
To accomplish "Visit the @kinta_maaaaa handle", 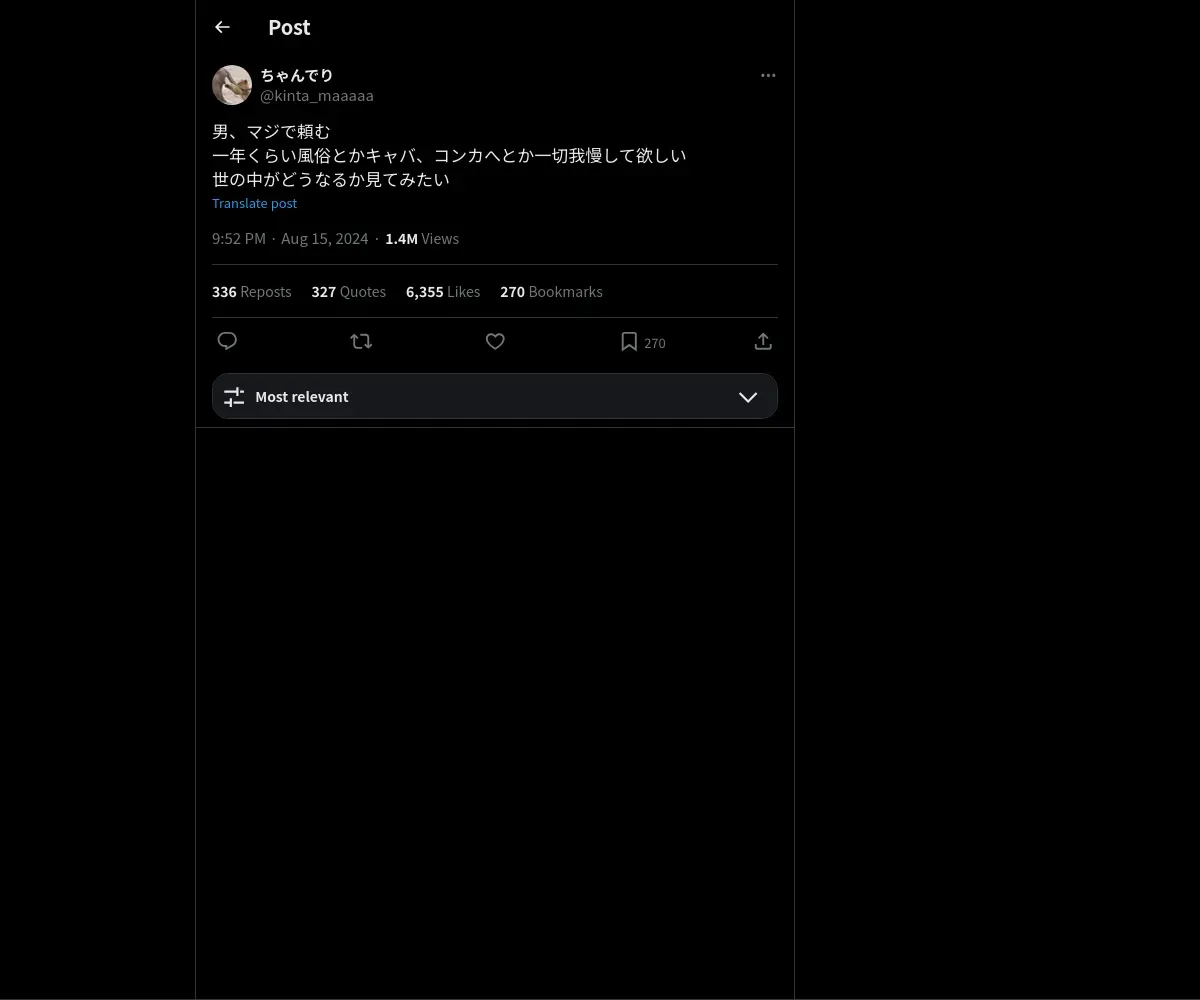I will (x=317, y=96).
